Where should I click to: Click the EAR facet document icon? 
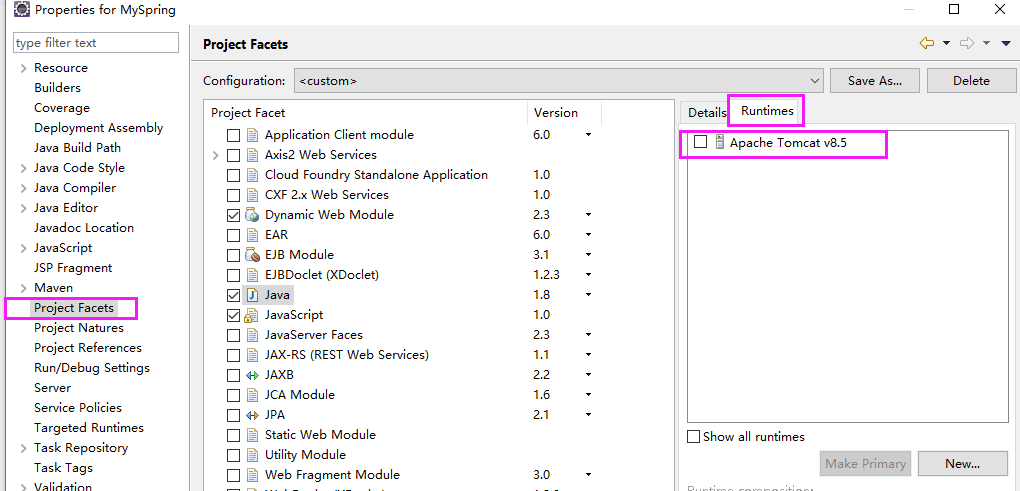point(252,235)
